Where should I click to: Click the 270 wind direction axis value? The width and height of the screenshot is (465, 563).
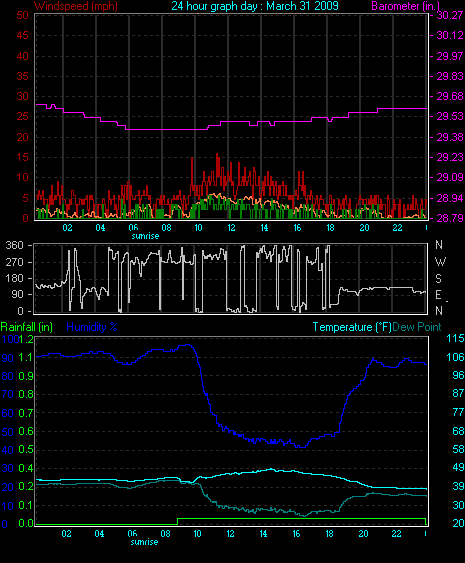click(15, 262)
